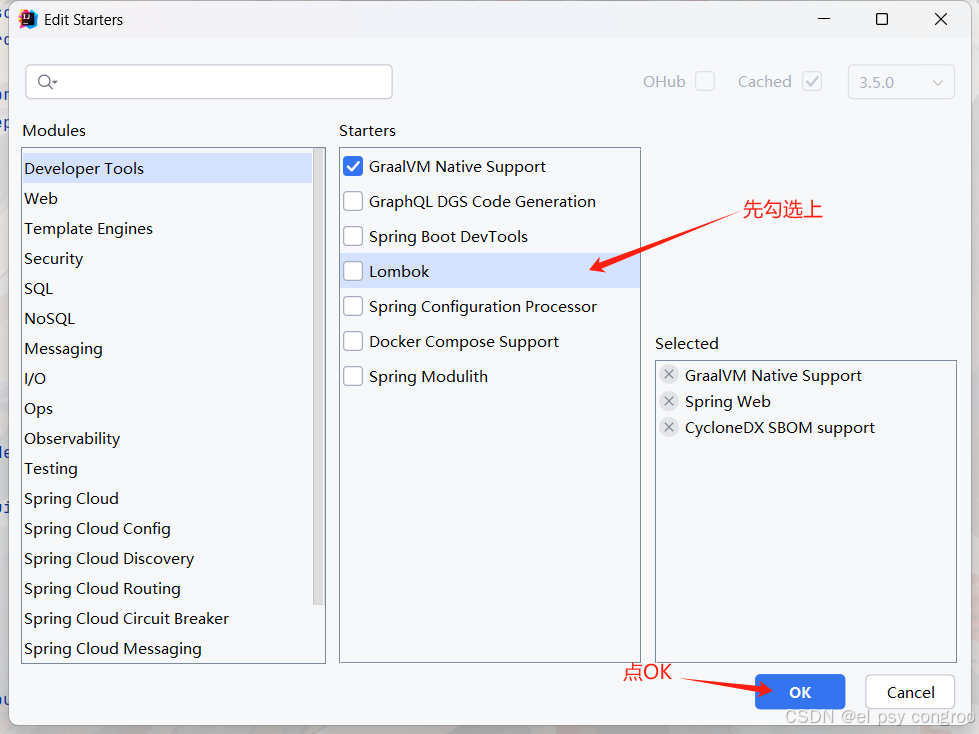Screen dimensions: 979x734
Task: Remove Spring Web from Selected list
Action: tap(669, 401)
